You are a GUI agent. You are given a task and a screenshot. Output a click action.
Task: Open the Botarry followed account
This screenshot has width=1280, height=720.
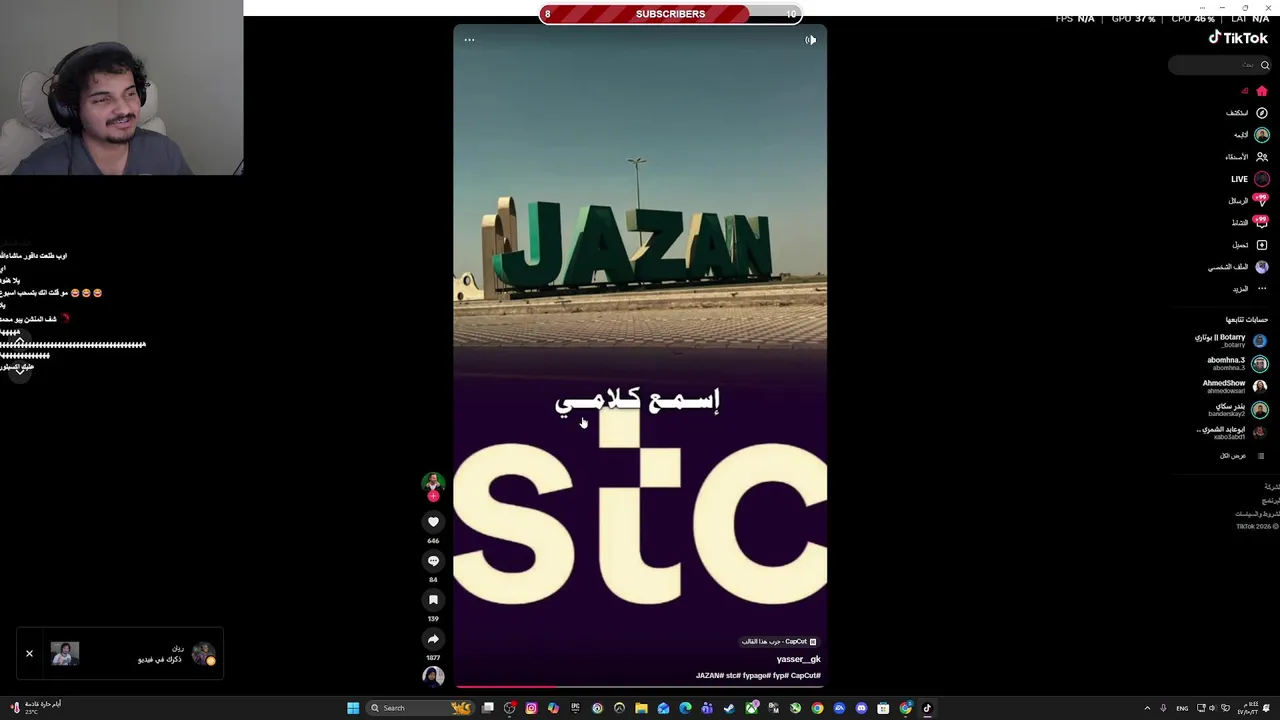click(x=1231, y=340)
